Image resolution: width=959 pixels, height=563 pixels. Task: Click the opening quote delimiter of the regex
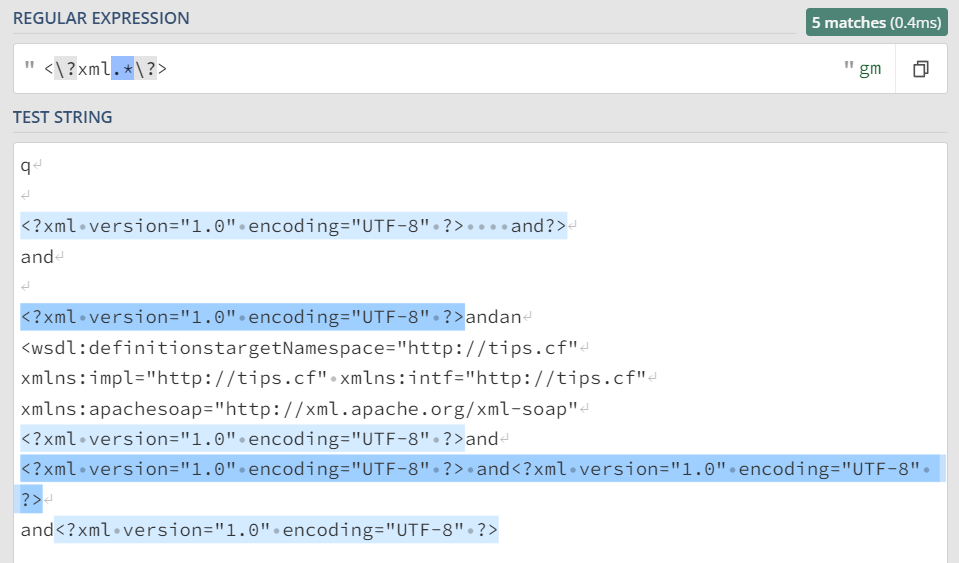[30, 69]
